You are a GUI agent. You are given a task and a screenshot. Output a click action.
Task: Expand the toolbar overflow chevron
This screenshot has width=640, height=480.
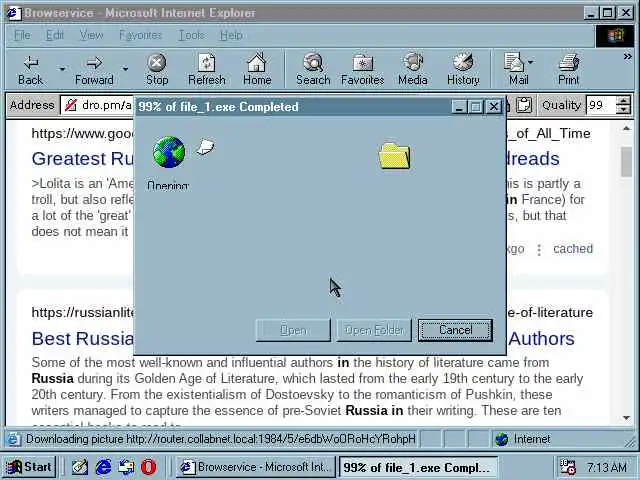click(x=627, y=57)
